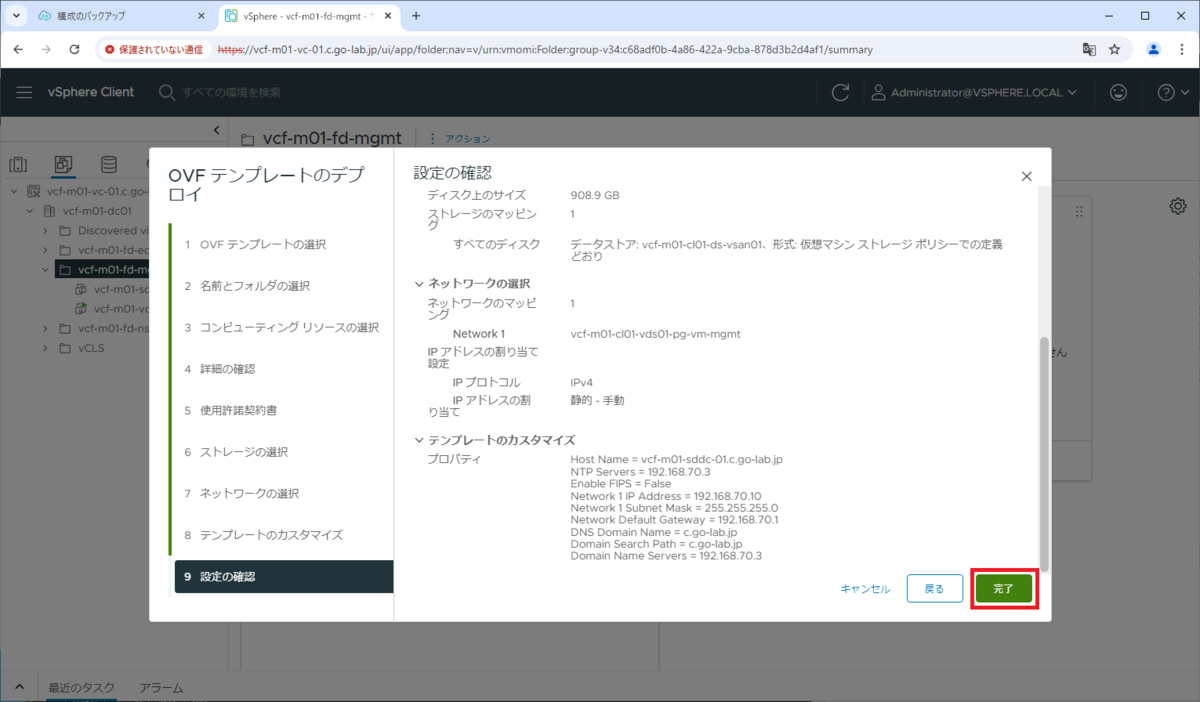Click the 戻る button
1200x702 pixels.
click(934, 589)
